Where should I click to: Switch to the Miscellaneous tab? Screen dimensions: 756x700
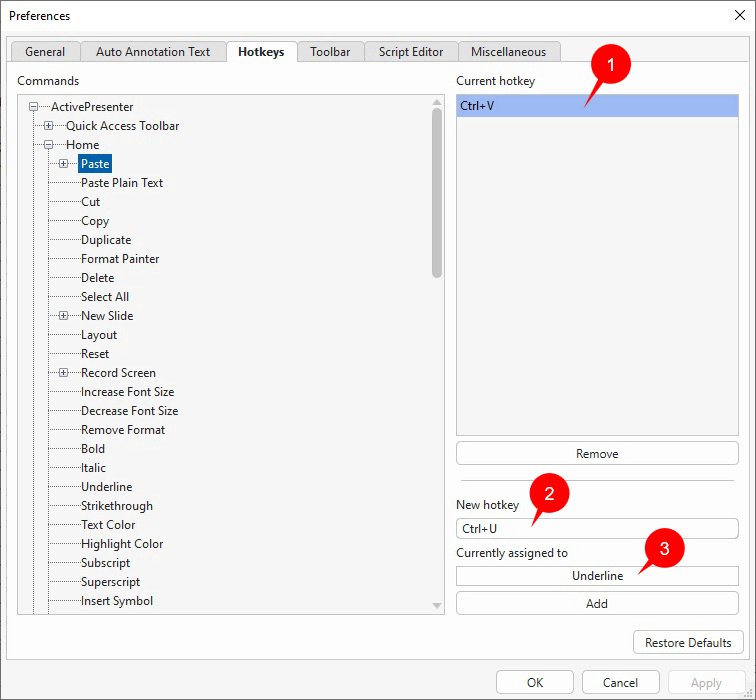point(508,52)
